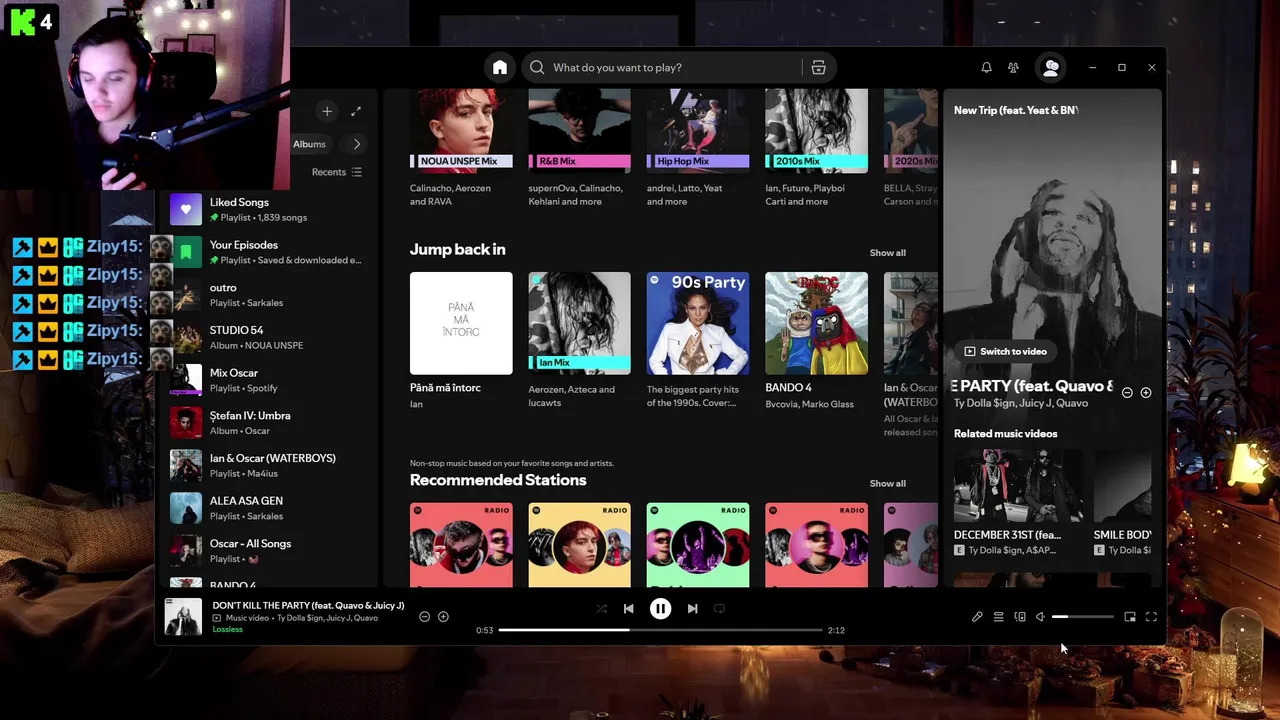Click New Trip (feat. Yeat) panel header

(x=1016, y=110)
